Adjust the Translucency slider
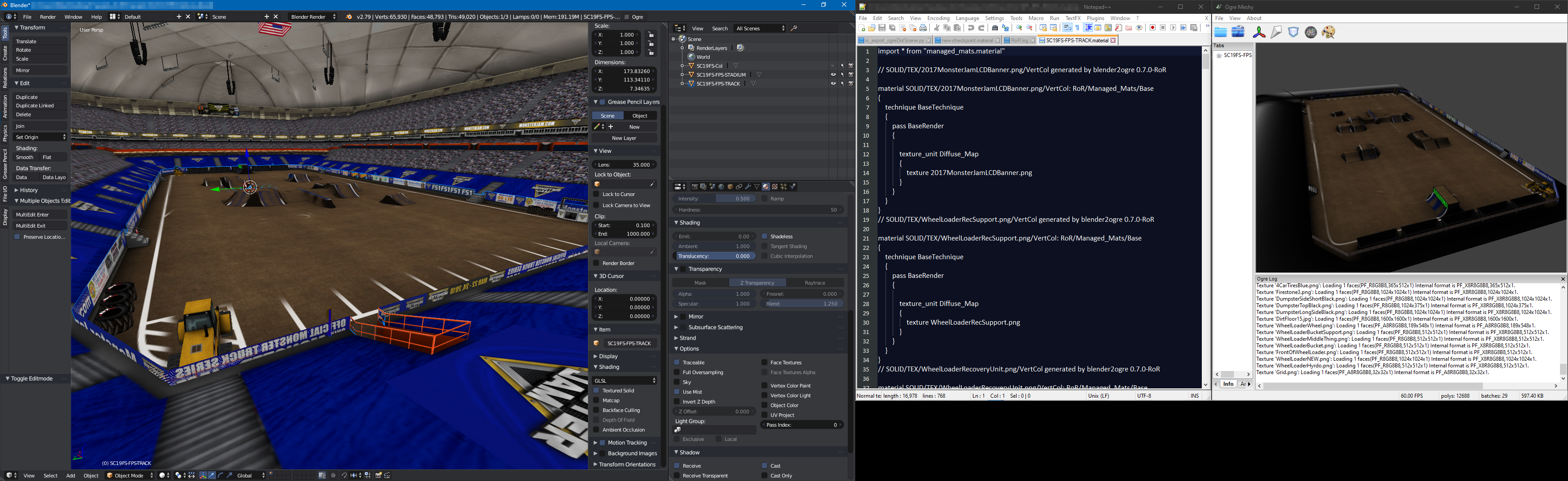Screen dimensions: 1568x481 click(x=714, y=257)
